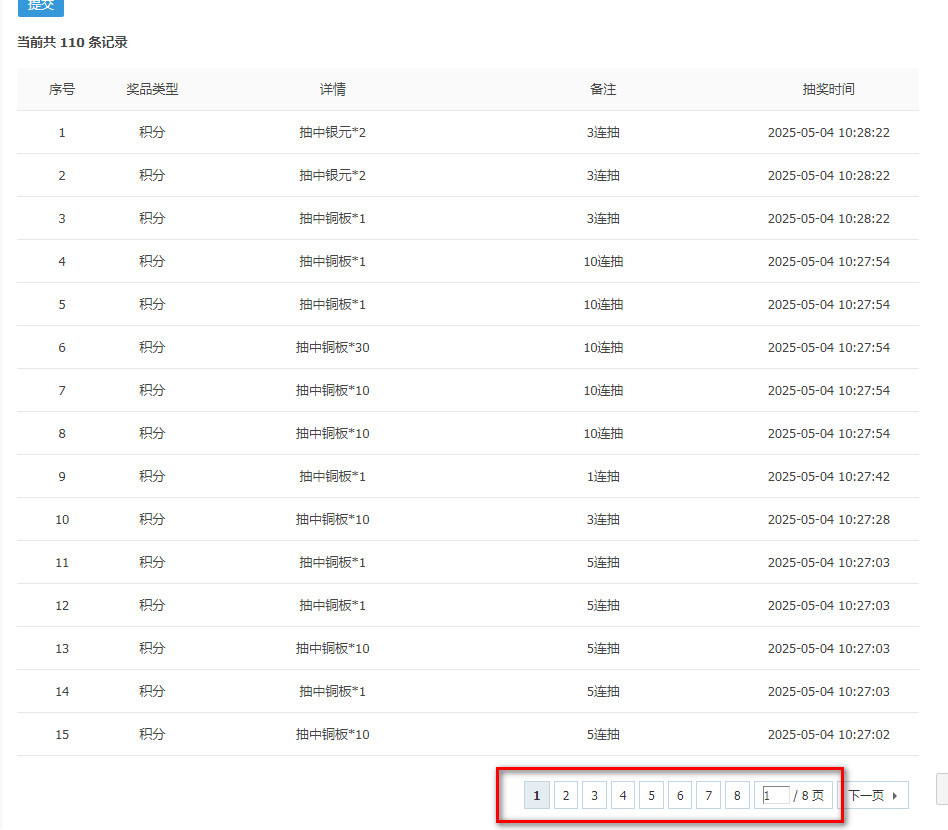
Task: Click 下一页 next page button
Action: click(x=873, y=795)
